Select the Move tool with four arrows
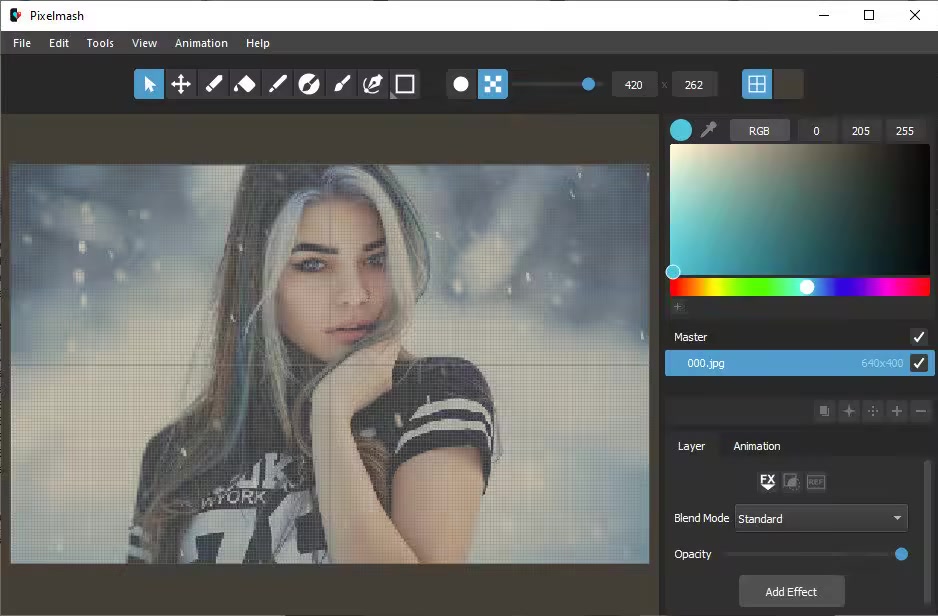 pyautogui.click(x=181, y=85)
